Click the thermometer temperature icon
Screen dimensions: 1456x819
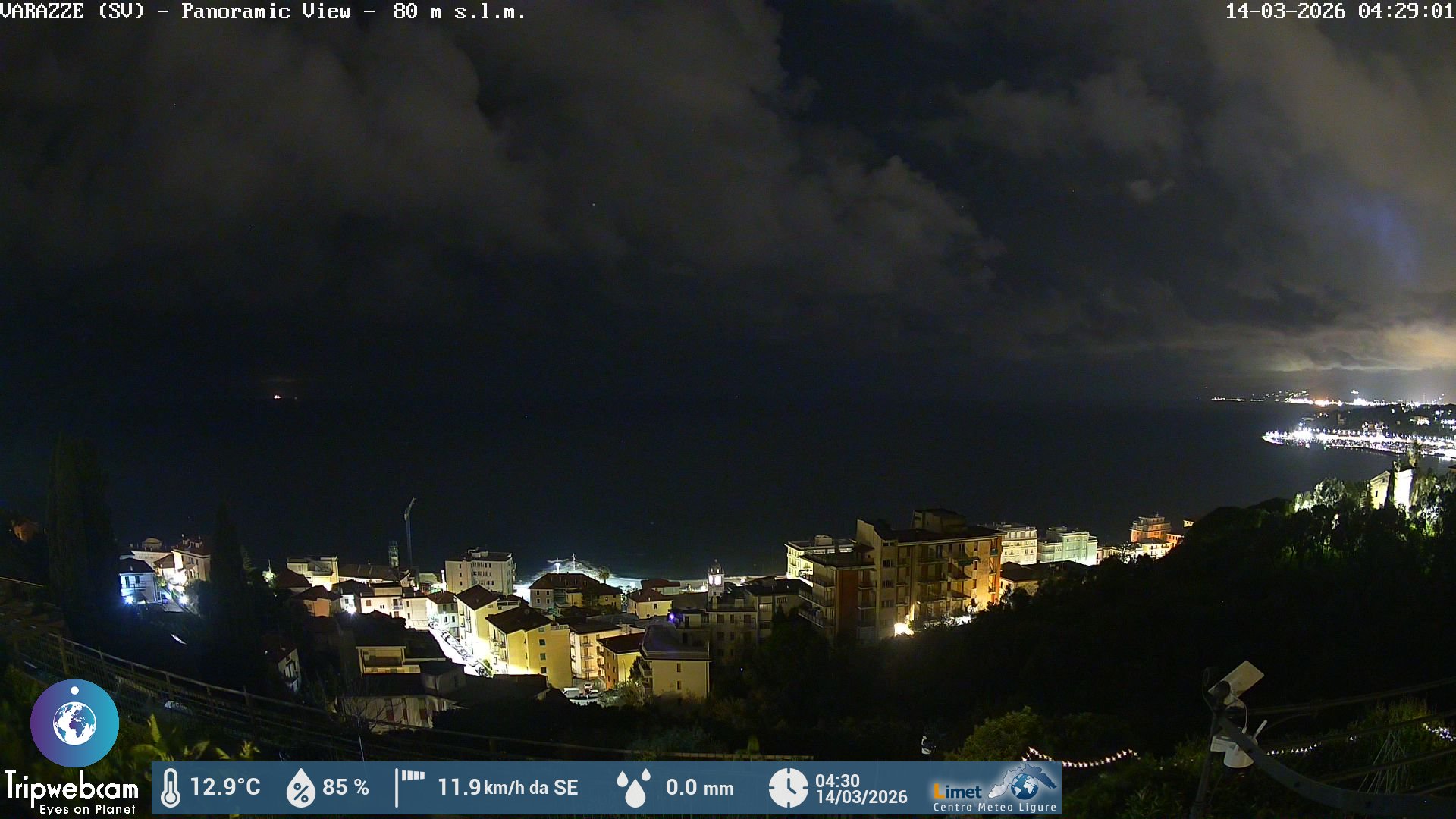click(171, 788)
